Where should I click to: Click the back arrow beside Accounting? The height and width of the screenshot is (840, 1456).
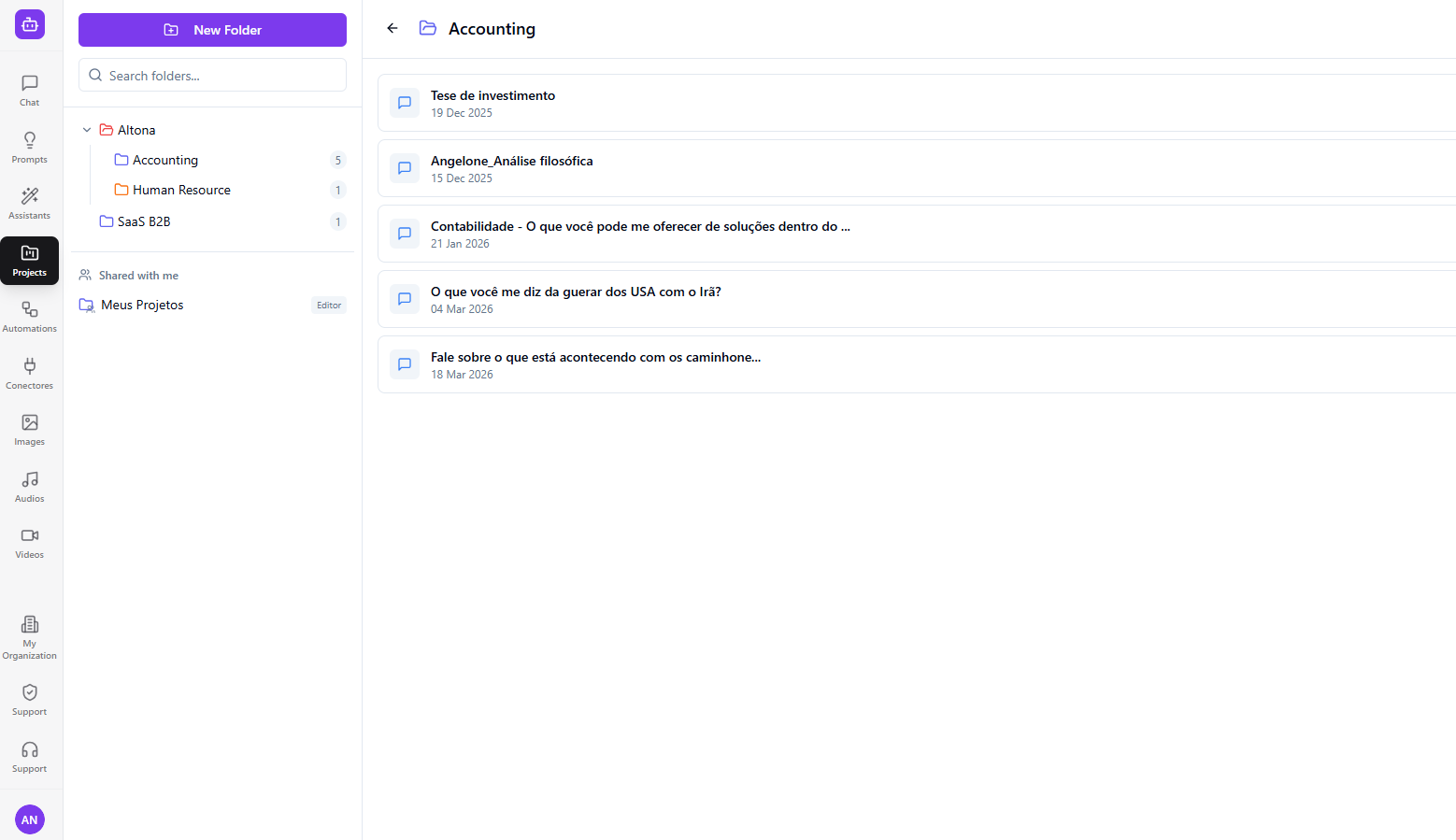pyautogui.click(x=393, y=28)
